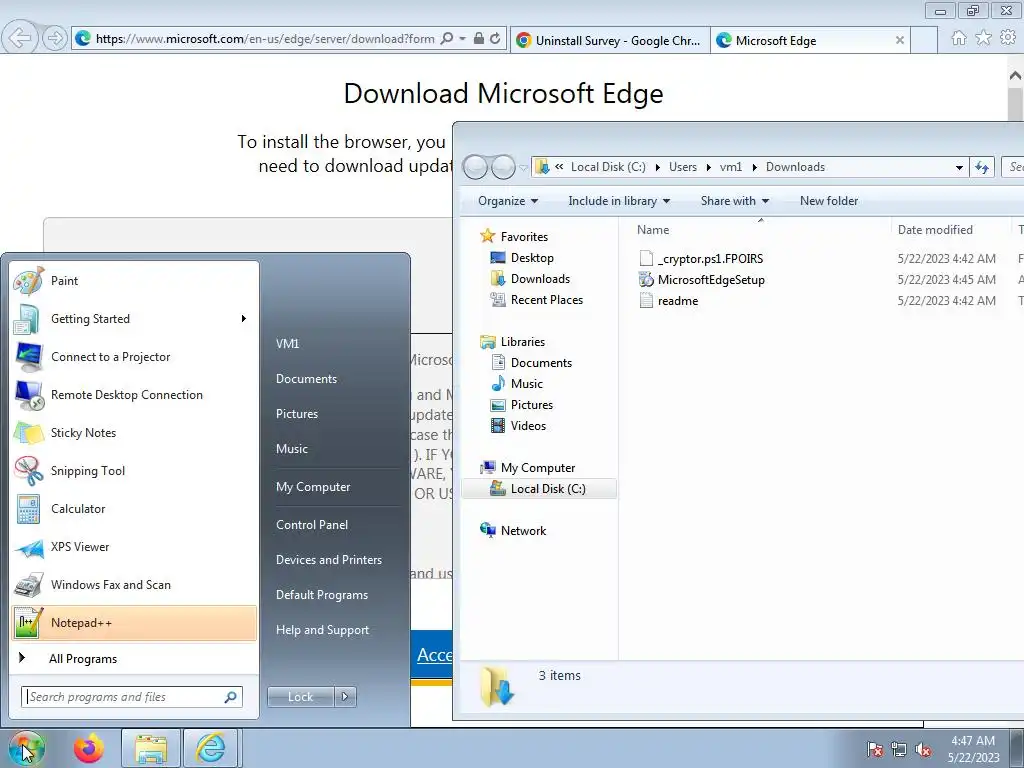Open the IE address bar autocomplete dropdown arrow
This screenshot has height=768, width=1024.
(462, 39)
